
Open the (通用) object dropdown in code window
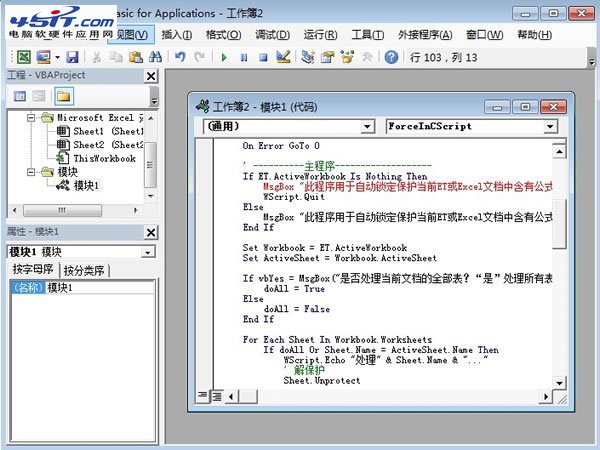367,126
